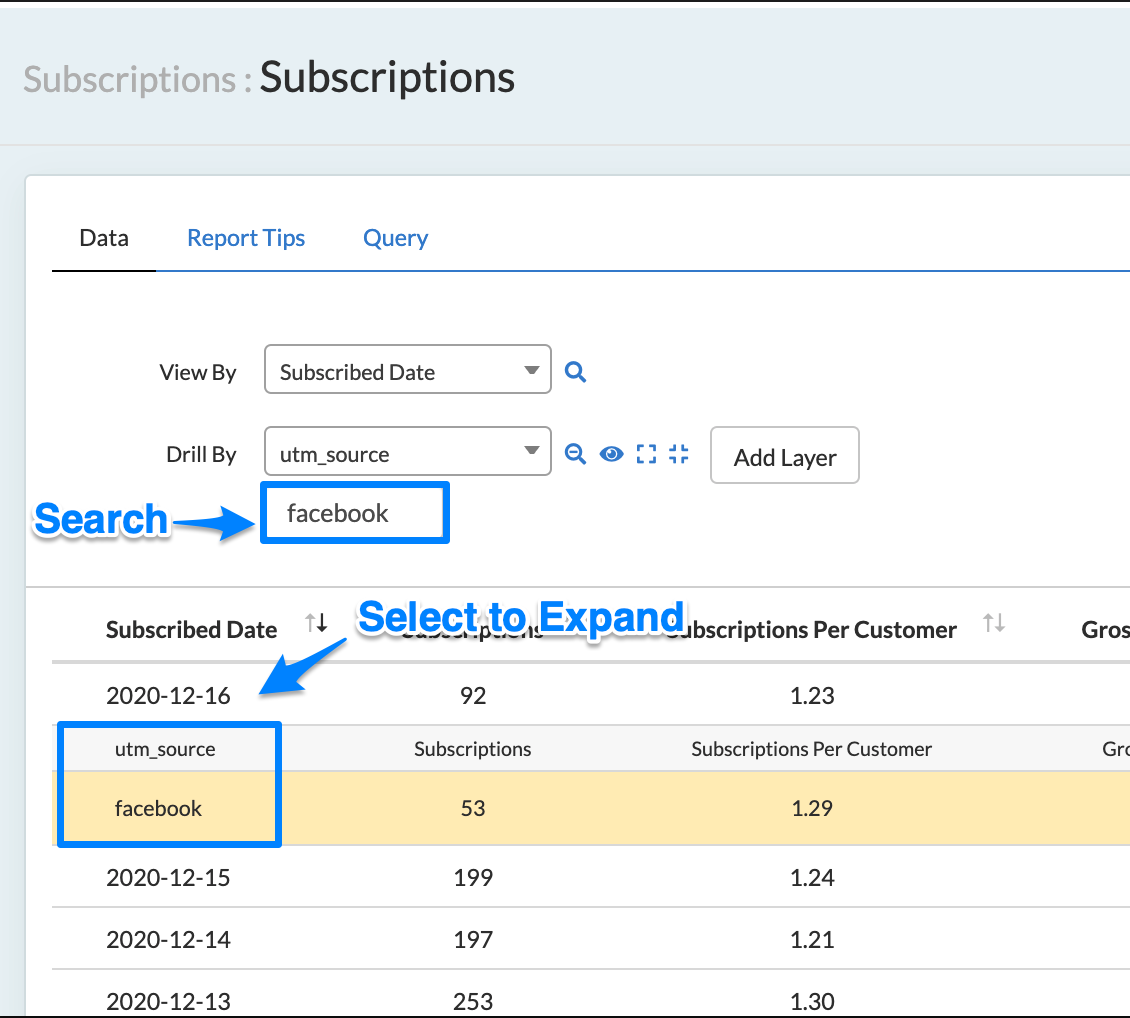Click the facebook search input field
The image size is (1130, 1018).
[355, 514]
